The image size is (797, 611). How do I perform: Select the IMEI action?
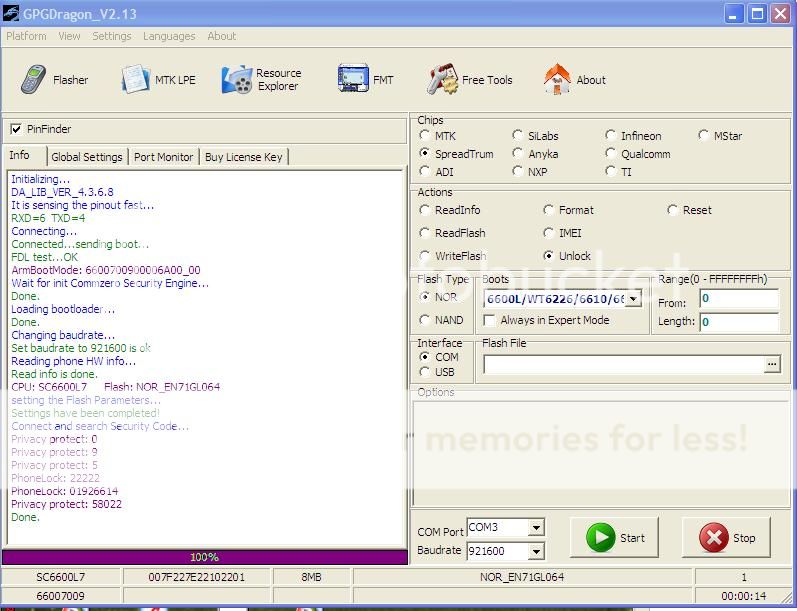[x=548, y=233]
